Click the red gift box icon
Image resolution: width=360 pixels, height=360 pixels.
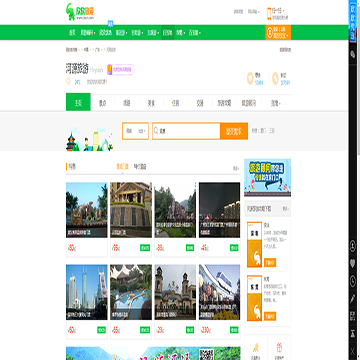tap(279, 347)
